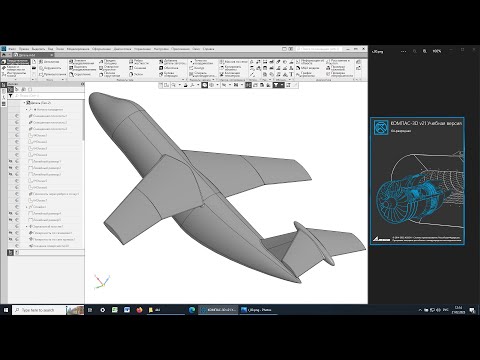
Task: Select the Массив по сетке tool
Action: 234,62
